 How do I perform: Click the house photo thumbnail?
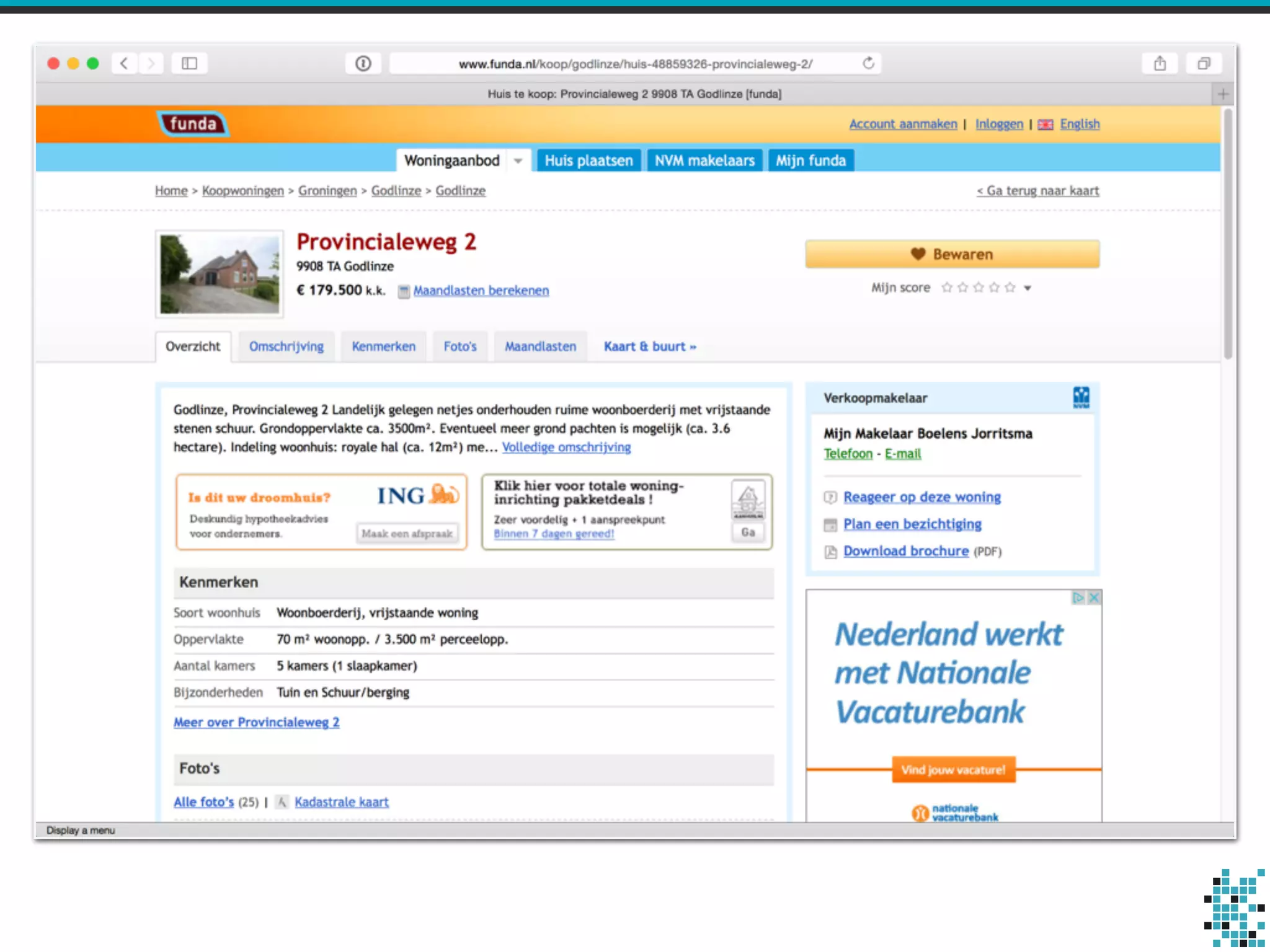220,274
